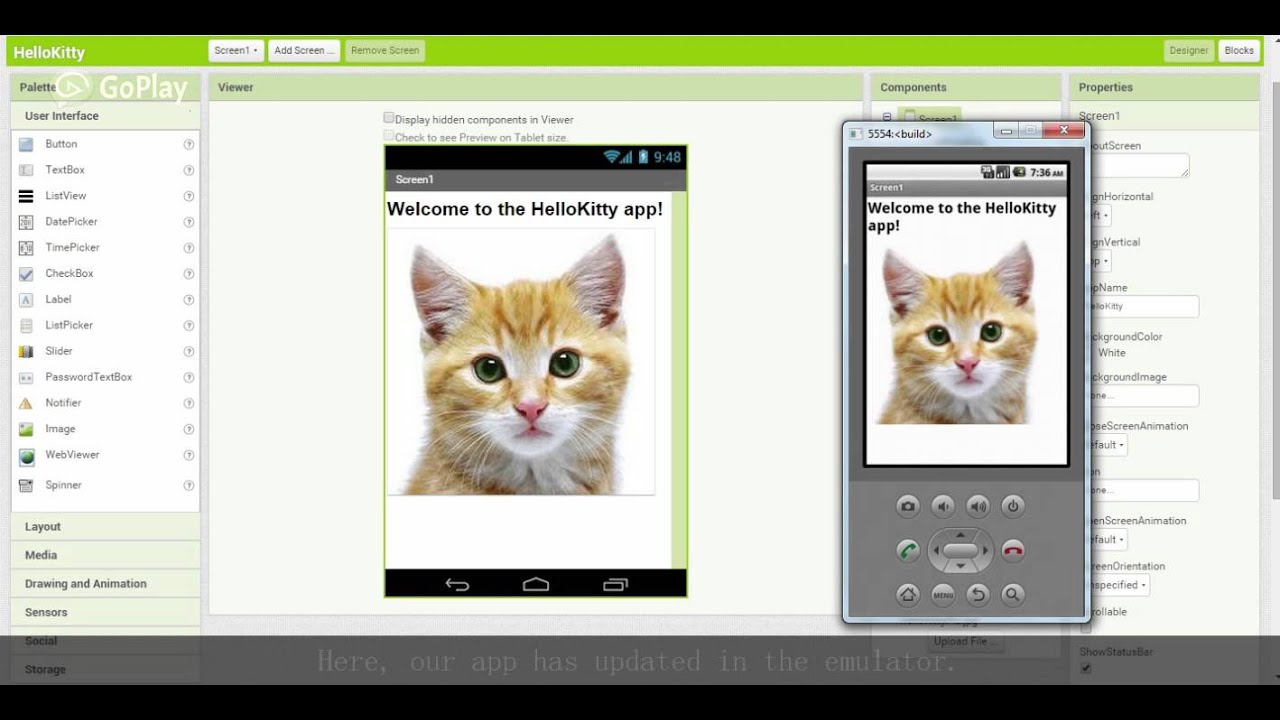Tap the Viewer phone's recent apps icon
Screen dimensions: 1280x720
tap(615, 584)
